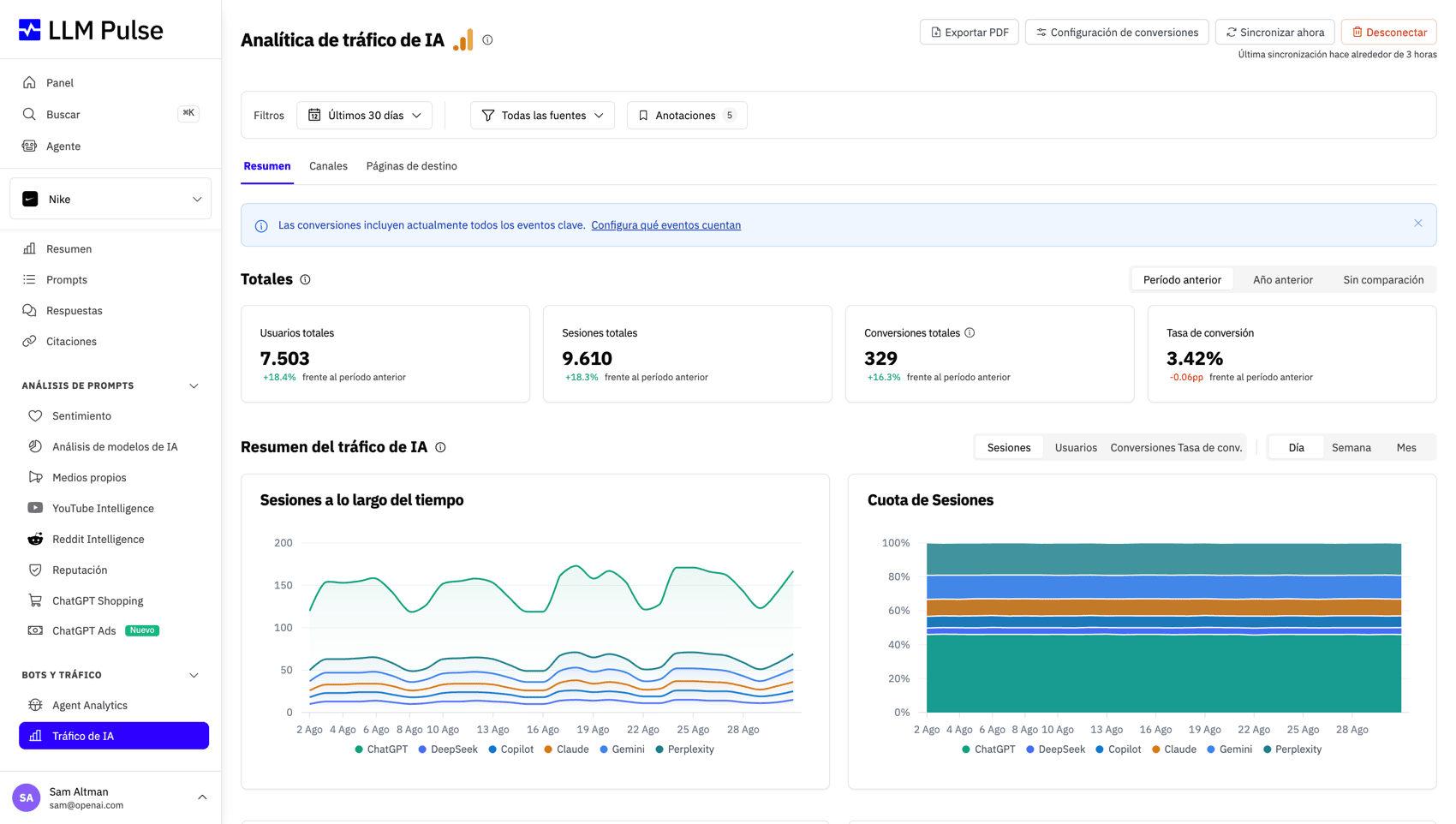
Task: Open Análisis de modelos de IA icon
Action: pyautogui.click(x=35, y=447)
